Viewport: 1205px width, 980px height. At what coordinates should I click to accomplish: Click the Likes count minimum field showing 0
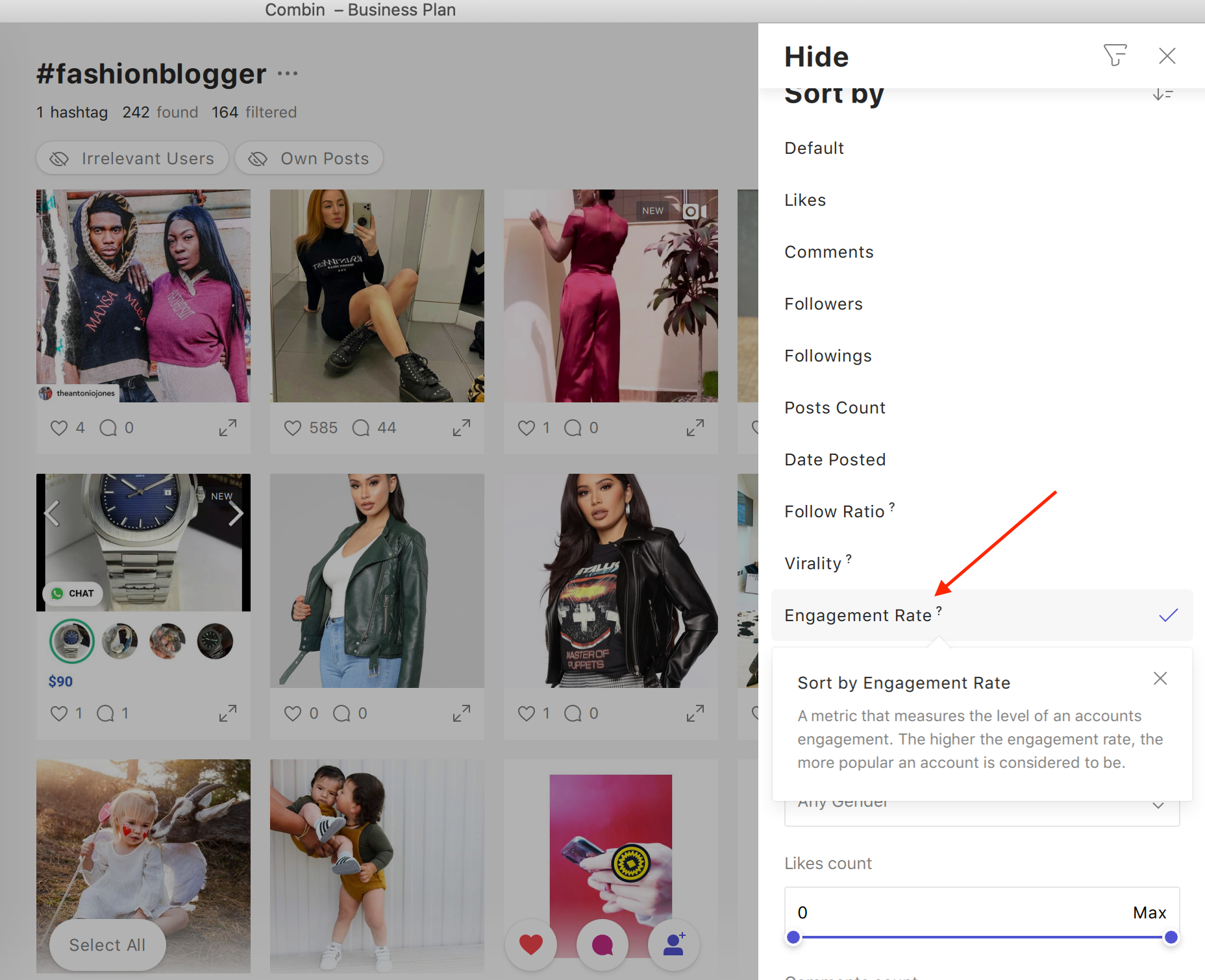803,913
